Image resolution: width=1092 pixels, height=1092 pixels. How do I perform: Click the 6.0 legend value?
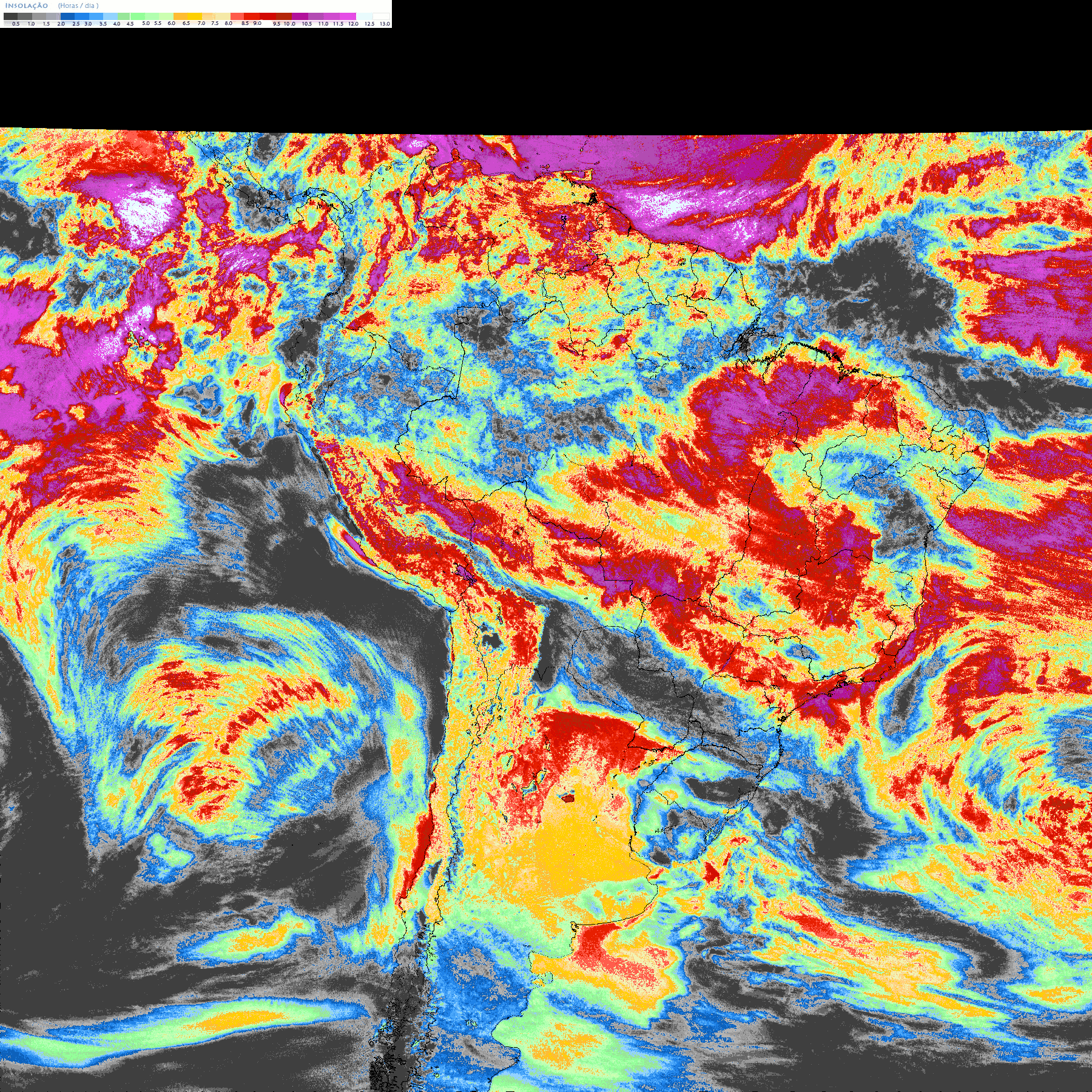click(x=171, y=23)
